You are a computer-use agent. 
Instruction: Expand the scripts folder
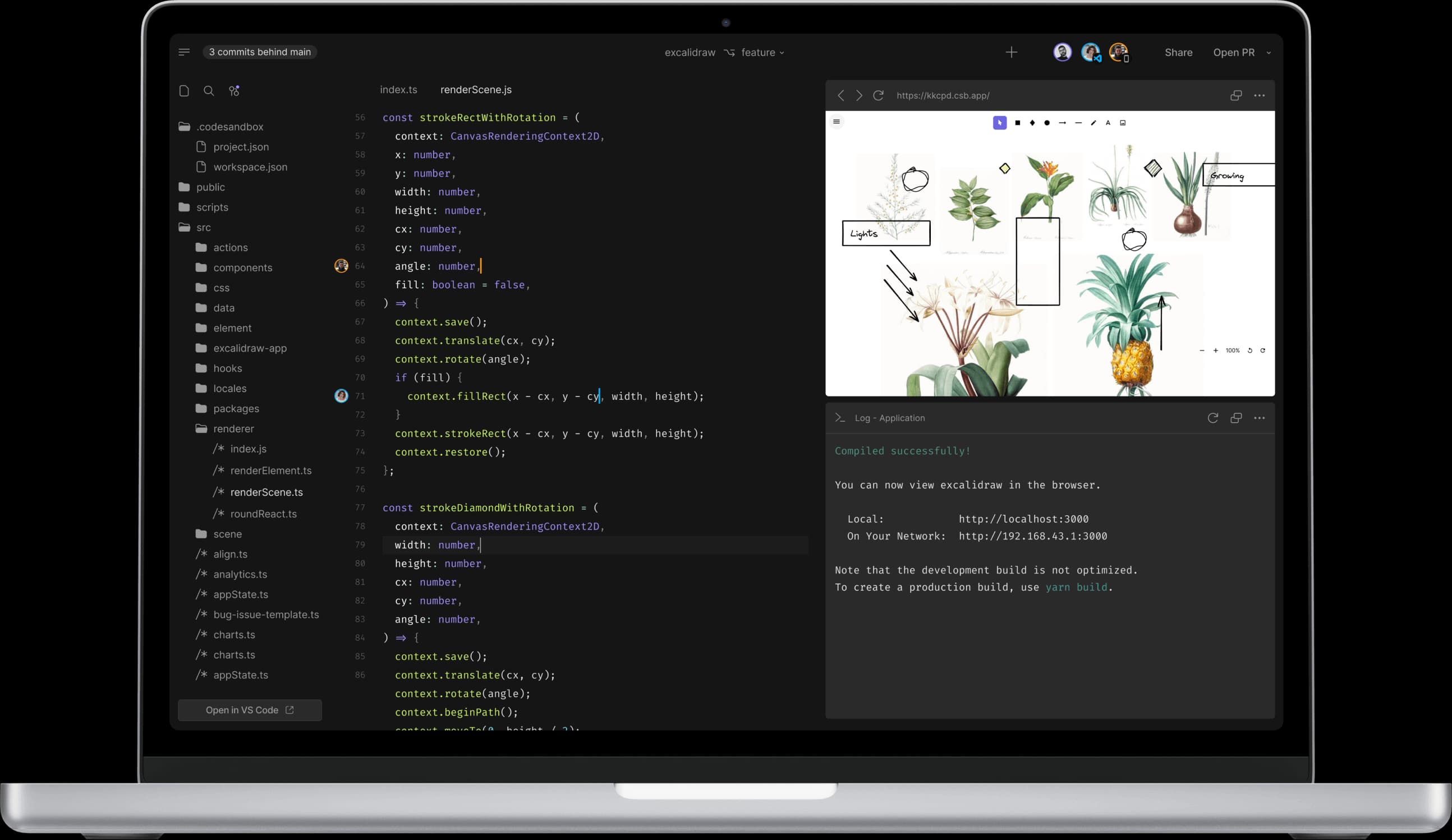[x=204, y=207]
